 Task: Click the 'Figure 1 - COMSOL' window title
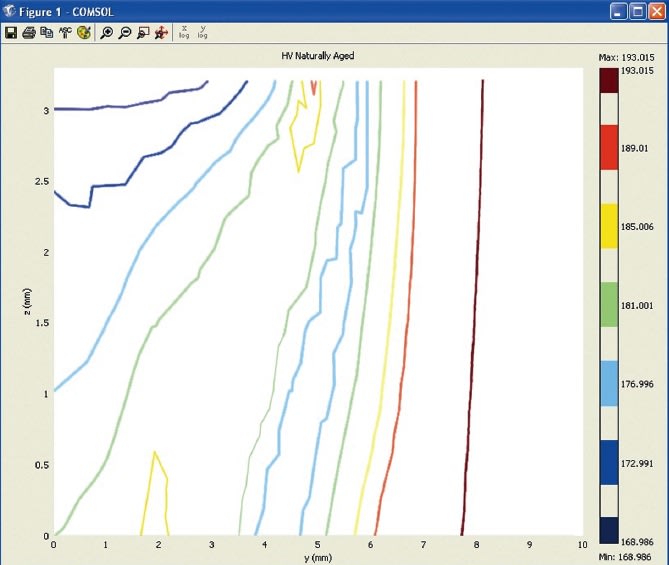(66, 12)
